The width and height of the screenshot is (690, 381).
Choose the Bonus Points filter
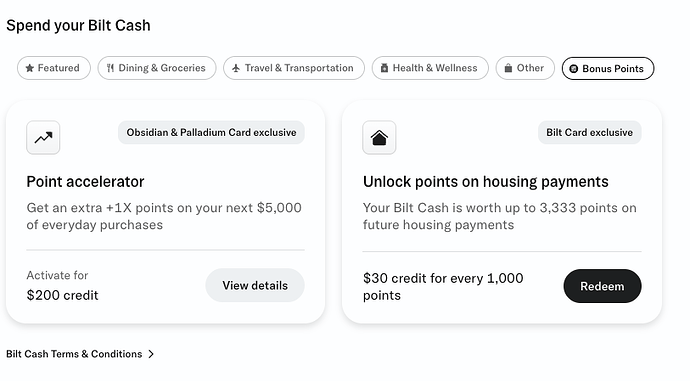pyautogui.click(x=608, y=69)
